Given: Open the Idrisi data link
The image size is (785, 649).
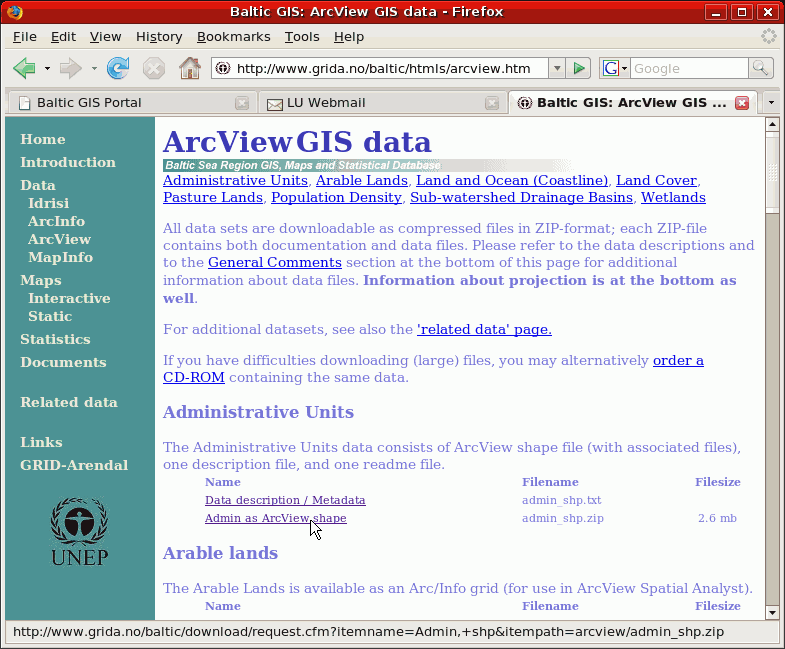Looking at the screenshot, I should tap(49, 203).
